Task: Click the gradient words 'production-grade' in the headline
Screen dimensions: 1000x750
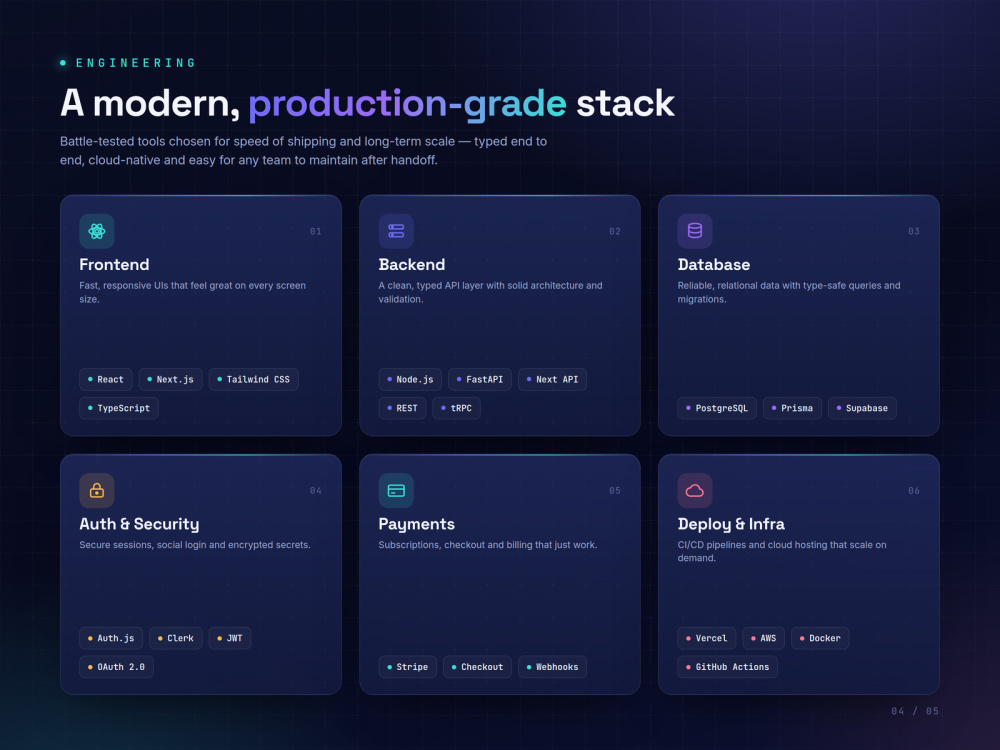Action: point(407,103)
